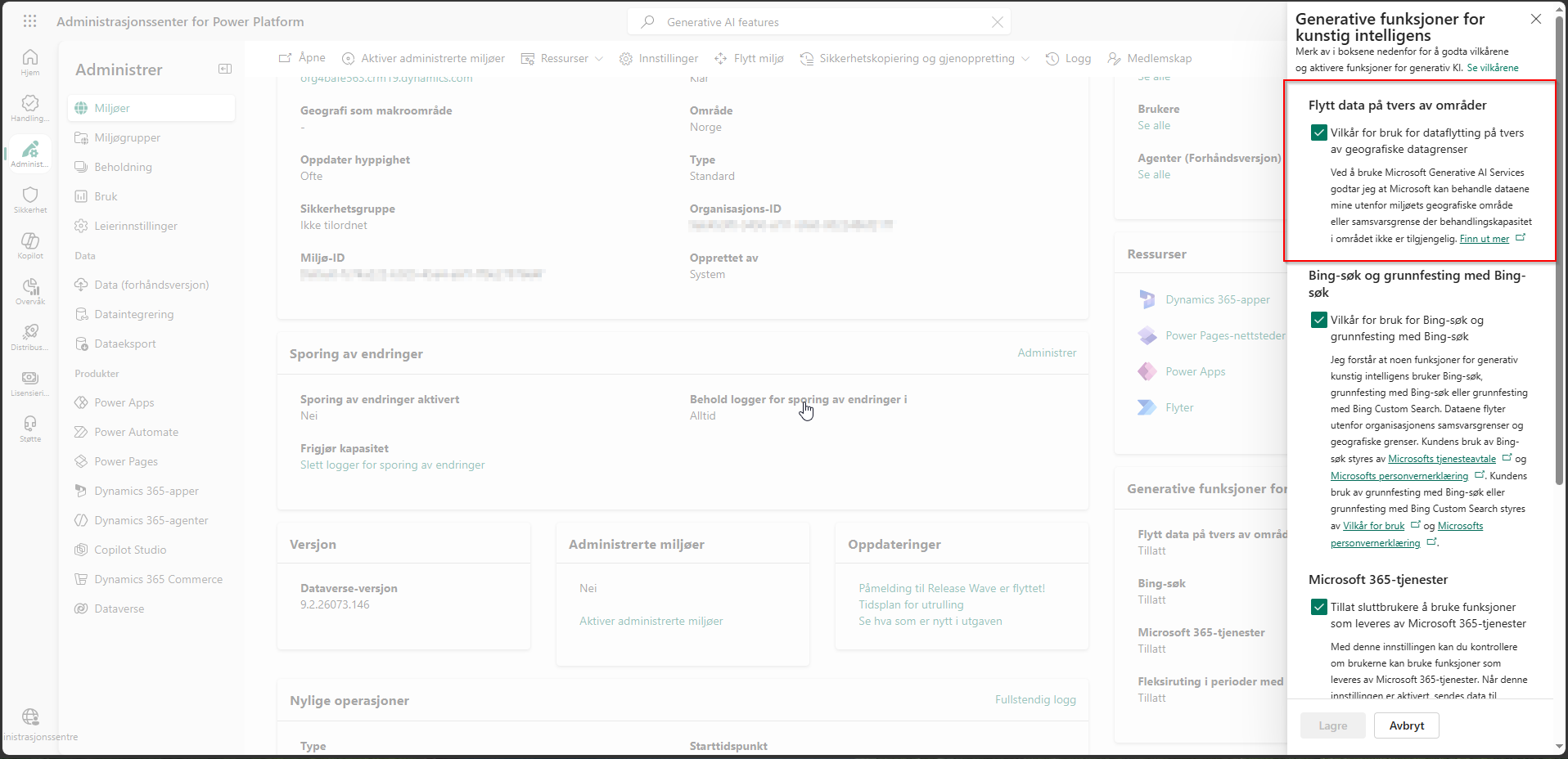Screen dimensions: 1568x759
Task: Clear the search box with X
Action: point(997,22)
